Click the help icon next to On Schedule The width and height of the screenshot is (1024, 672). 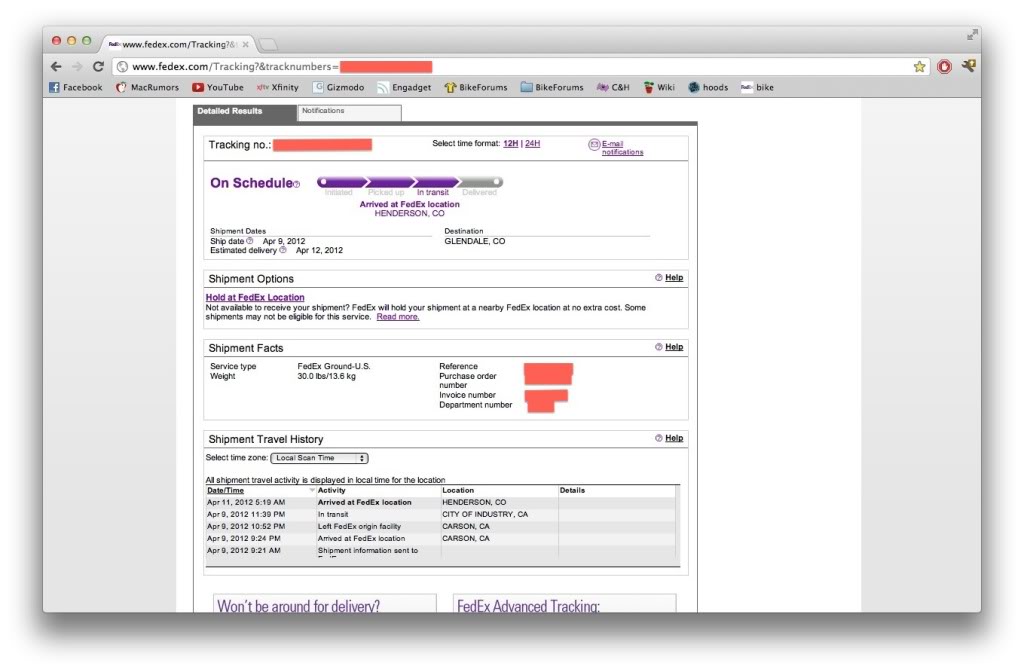(x=296, y=185)
